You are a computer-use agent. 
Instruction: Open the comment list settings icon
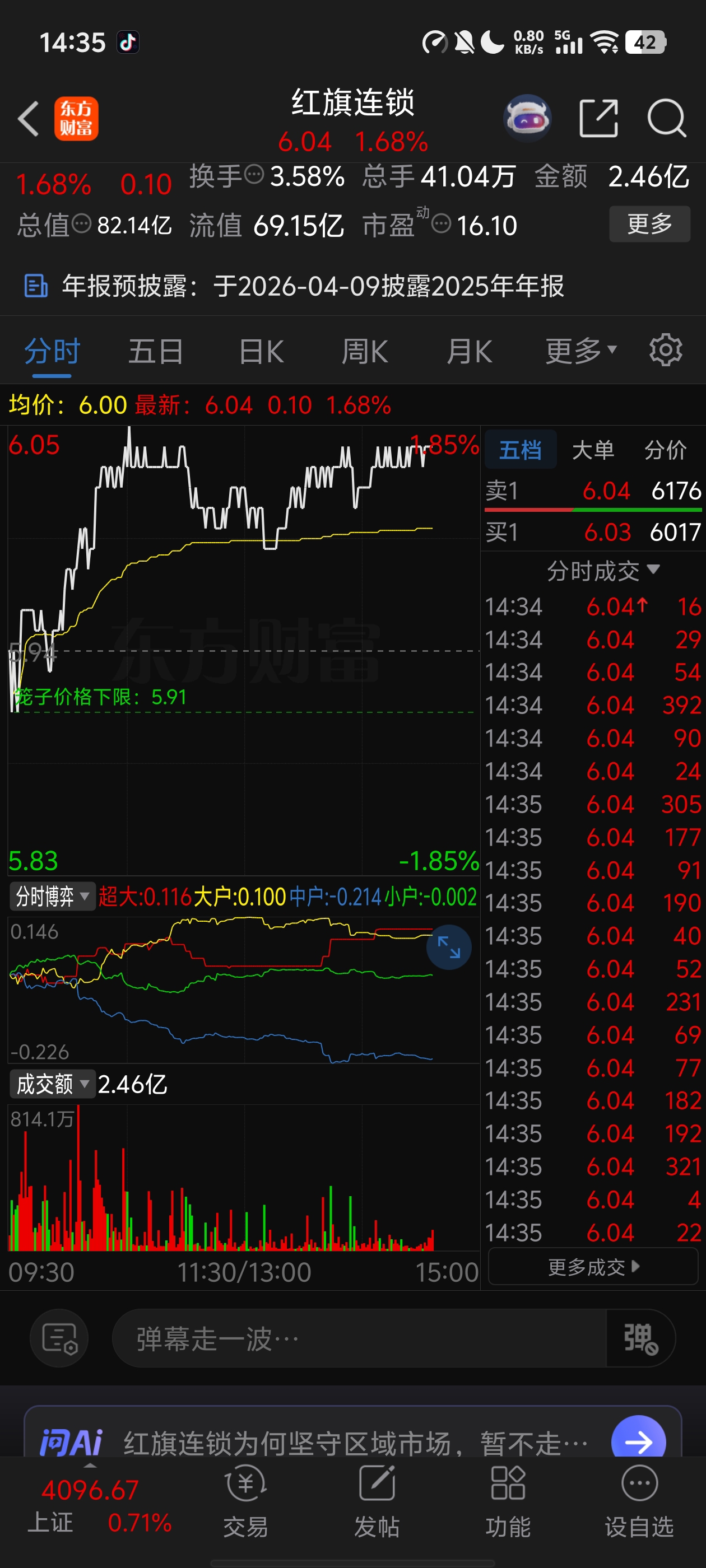(59, 1338)
